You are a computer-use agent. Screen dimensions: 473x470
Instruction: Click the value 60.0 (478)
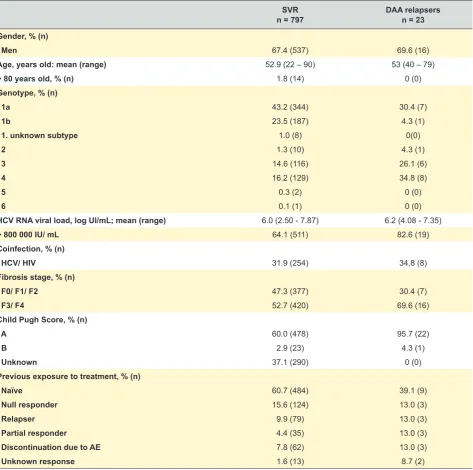pyautogui.click(x=290, y=334)
